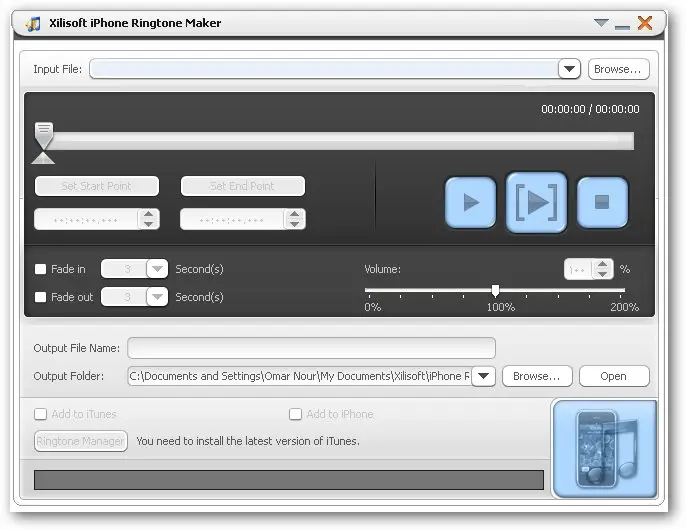Open the Input File dropdown list
The height and width of the screenshot is (530, 686).
[569, 69]
